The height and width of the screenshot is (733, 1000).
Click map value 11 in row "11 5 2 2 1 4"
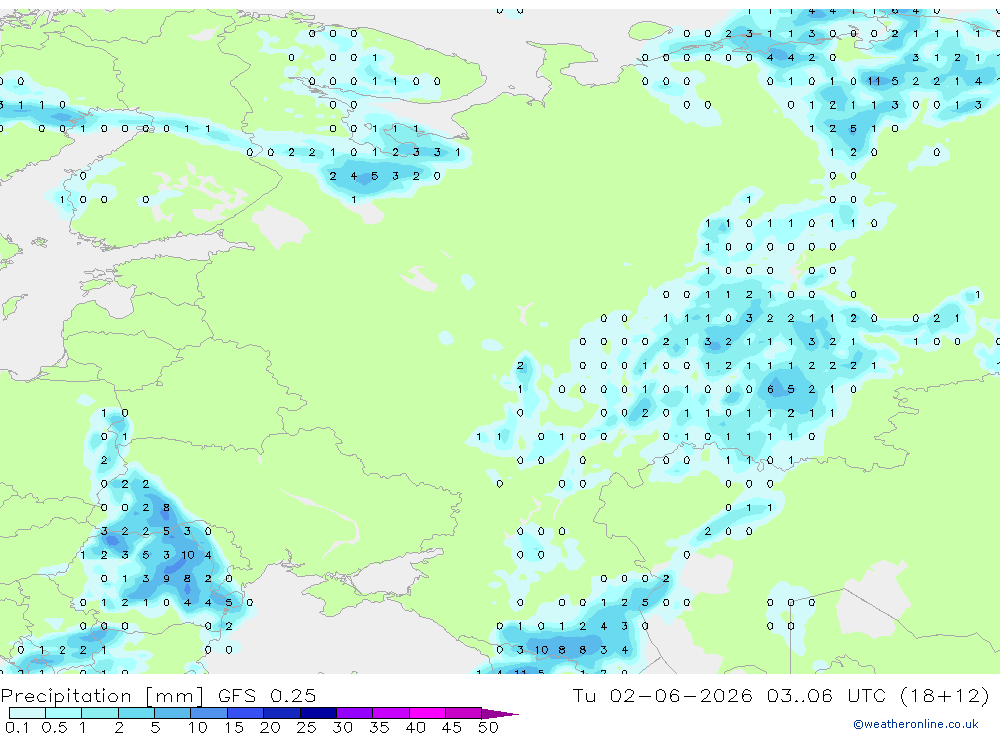pyautogui.click(x=874, y=81)
